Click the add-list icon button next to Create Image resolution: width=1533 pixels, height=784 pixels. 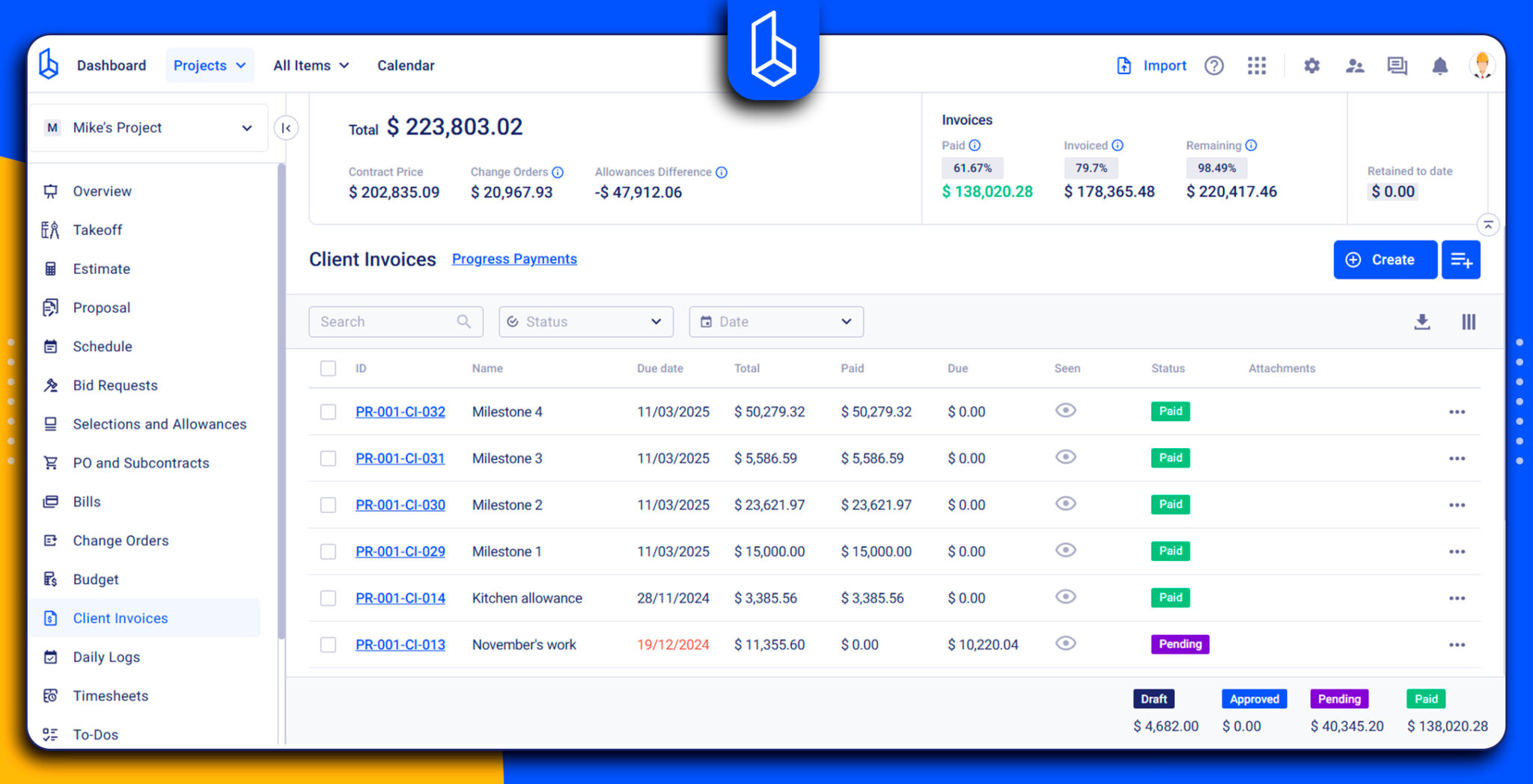[1461, 260]
